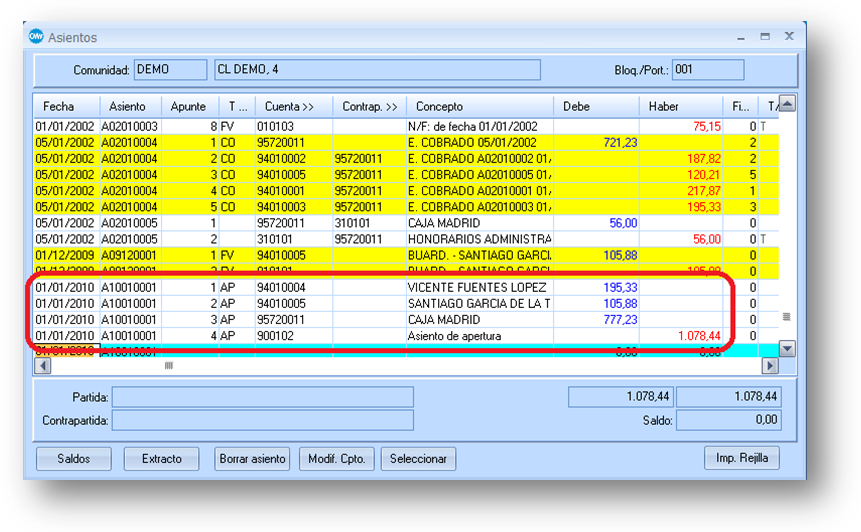The image size is (861, 532).
Task: Click the vertical scrollbar down arrow
Action: click(x=787, y=348)
